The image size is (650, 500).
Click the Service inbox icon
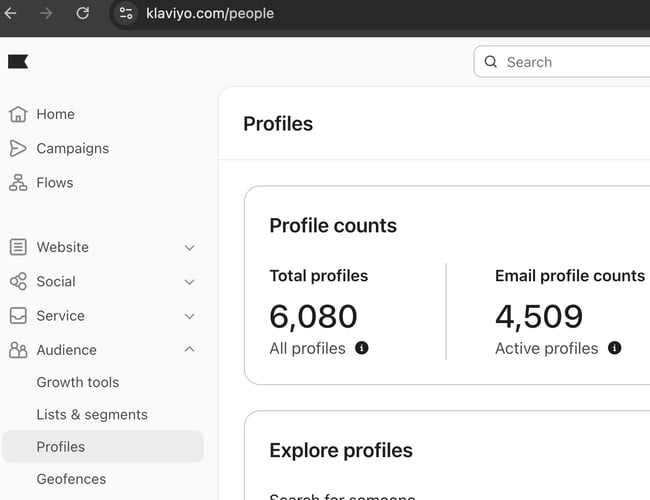coord(18,316)
